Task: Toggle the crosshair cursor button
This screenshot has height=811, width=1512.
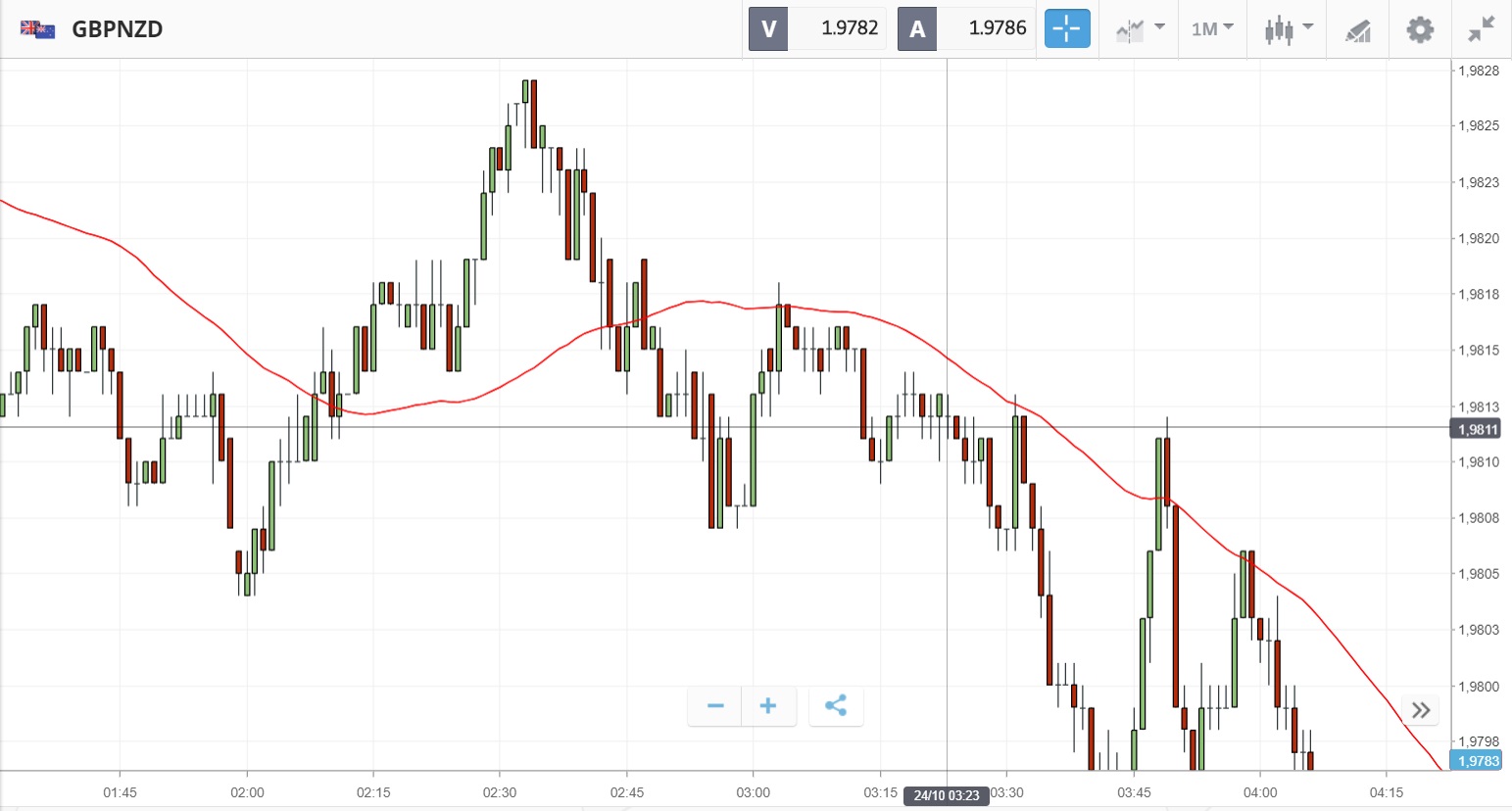Action: [x=1066, y=29]
